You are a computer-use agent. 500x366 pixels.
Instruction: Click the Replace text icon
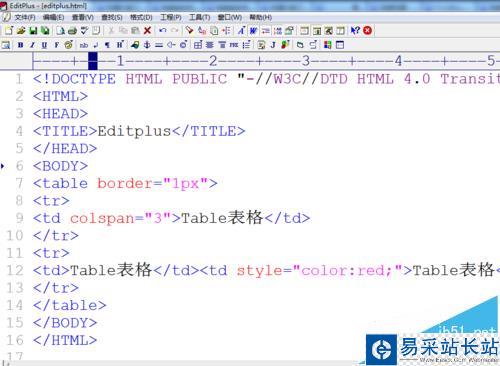click(202, 31)
